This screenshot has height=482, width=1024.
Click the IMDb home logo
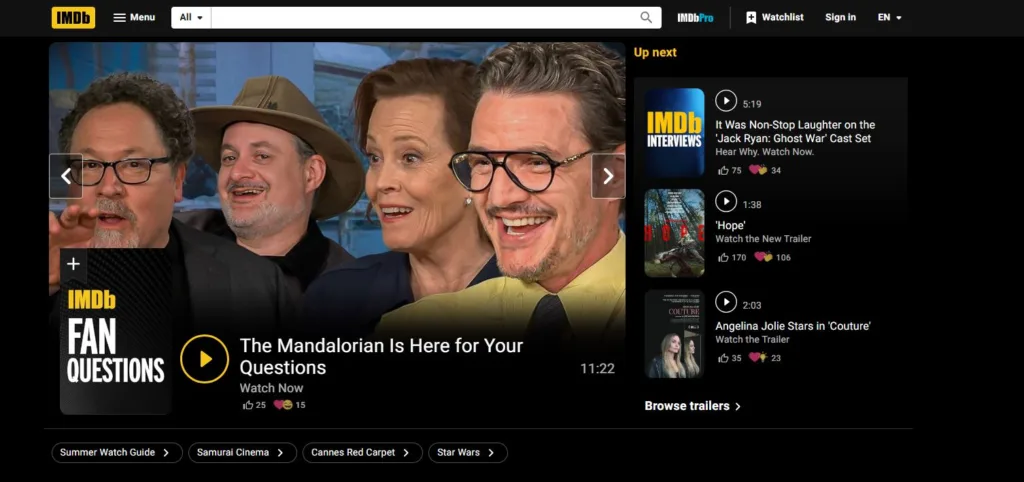tap(73, 18)
